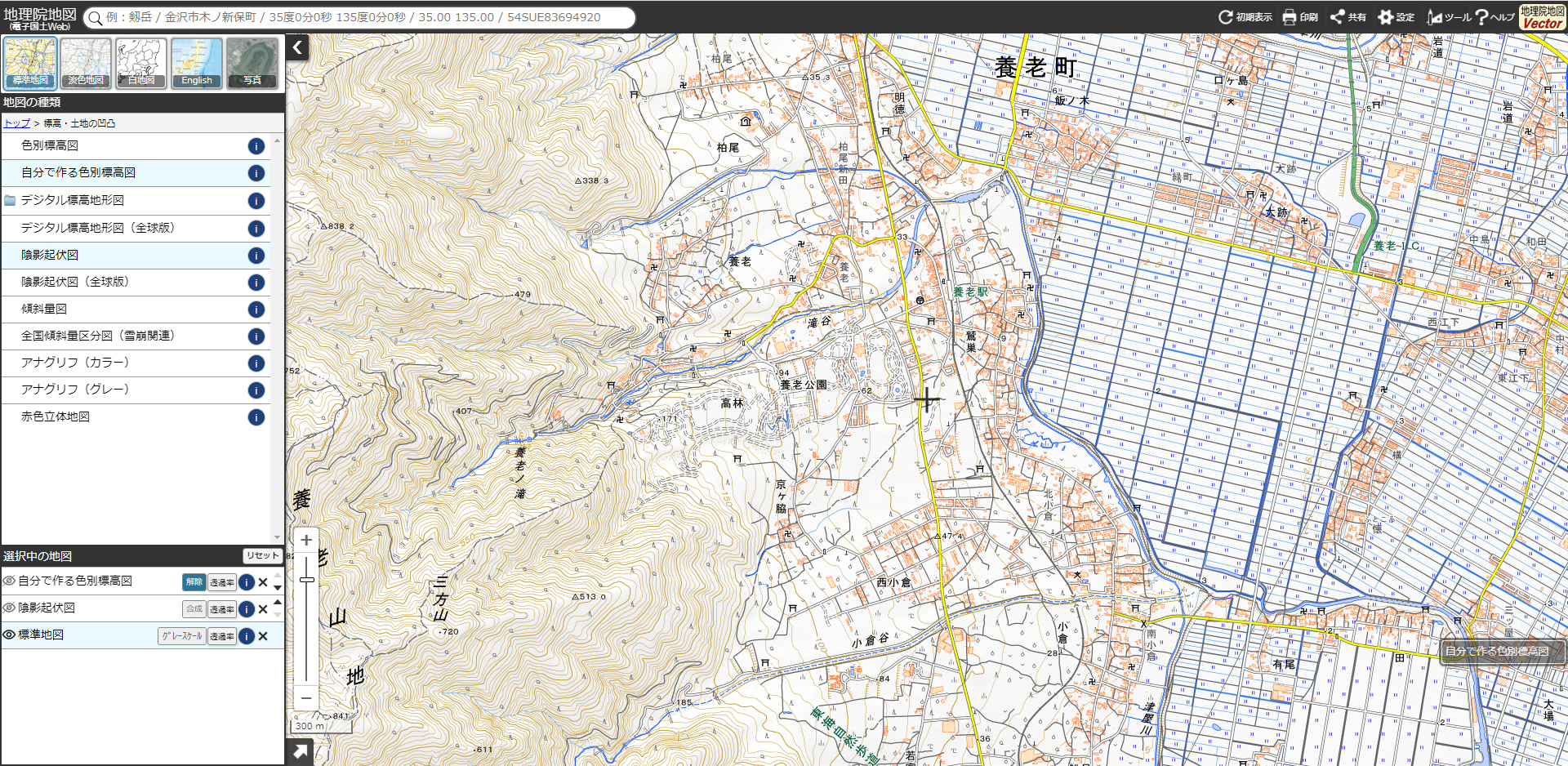The image size is (1568, 766).
Task: Open the ツール tools menu
Action: pos(1449,17)
